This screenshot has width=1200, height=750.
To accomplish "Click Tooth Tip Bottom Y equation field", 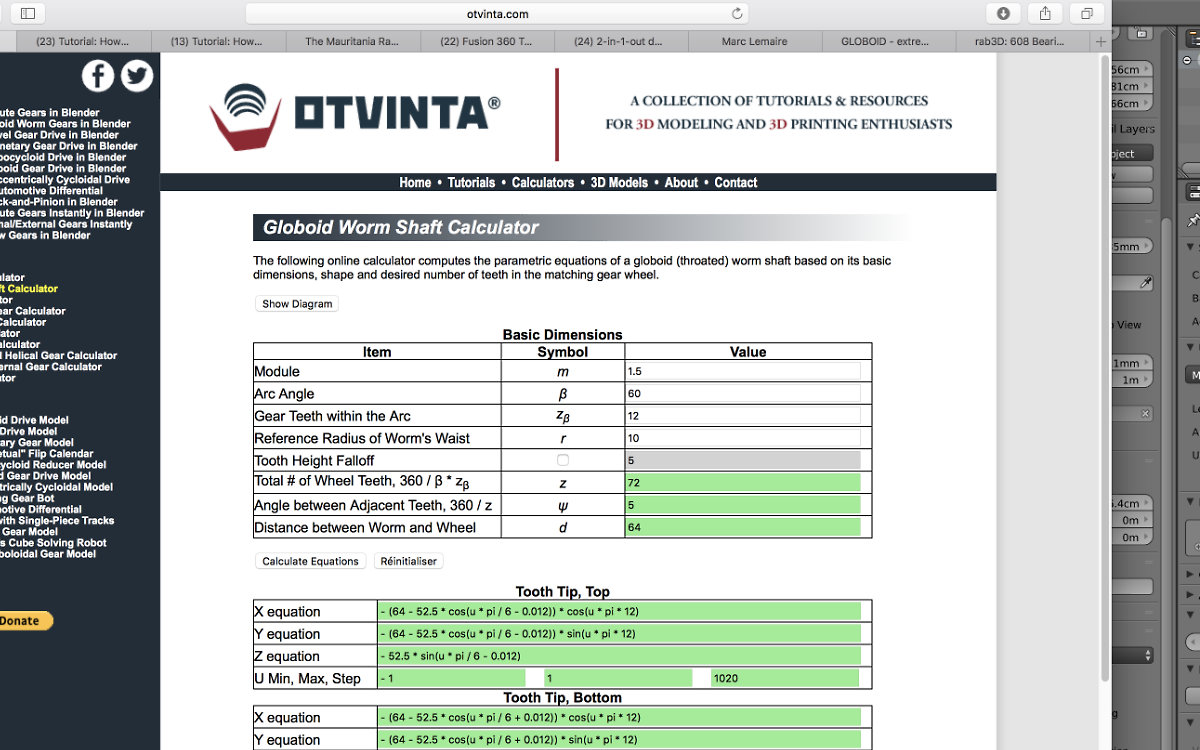I will (619, 739).
